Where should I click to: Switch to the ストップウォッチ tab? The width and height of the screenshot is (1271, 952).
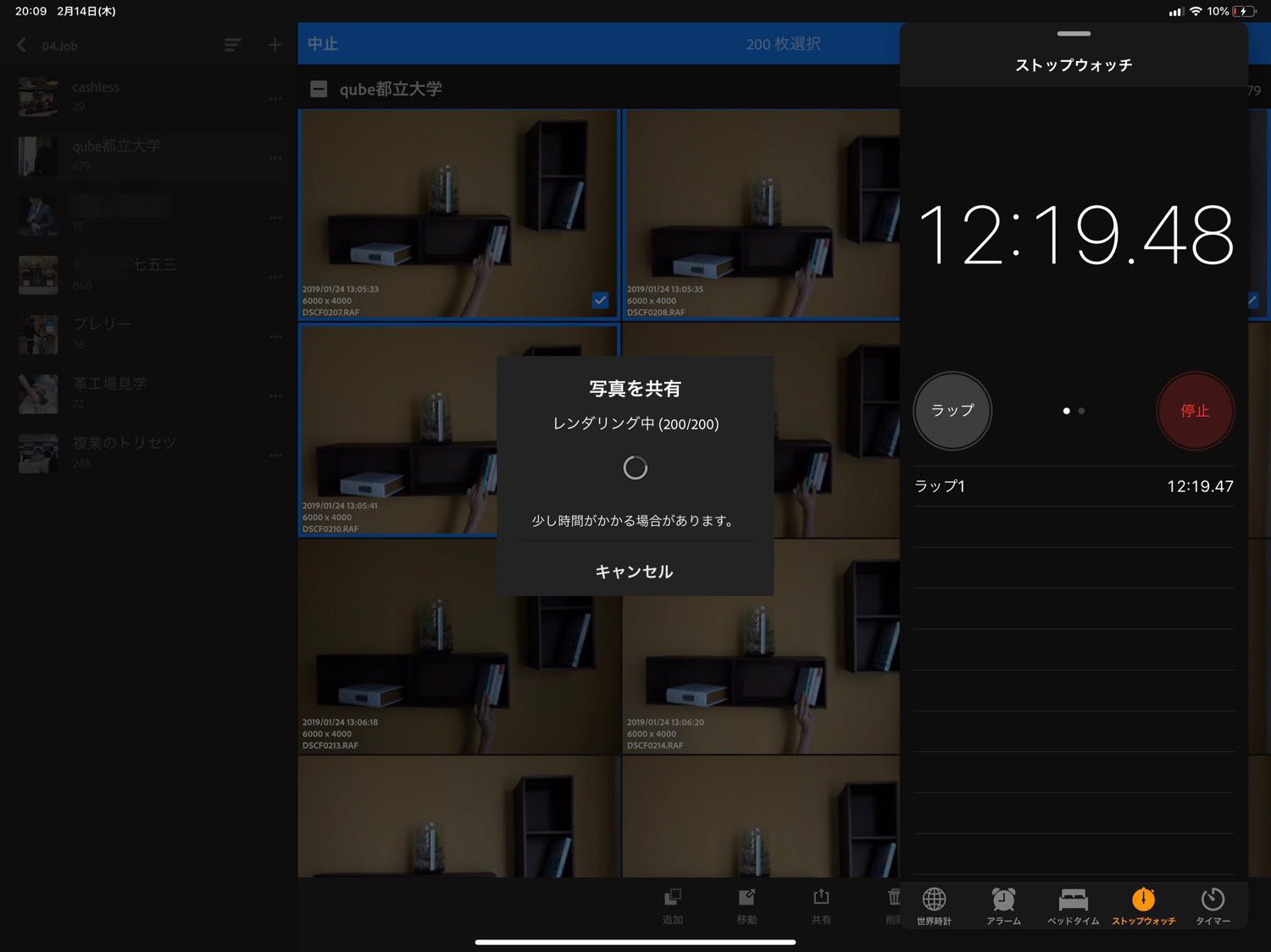tap(1143, 905)
